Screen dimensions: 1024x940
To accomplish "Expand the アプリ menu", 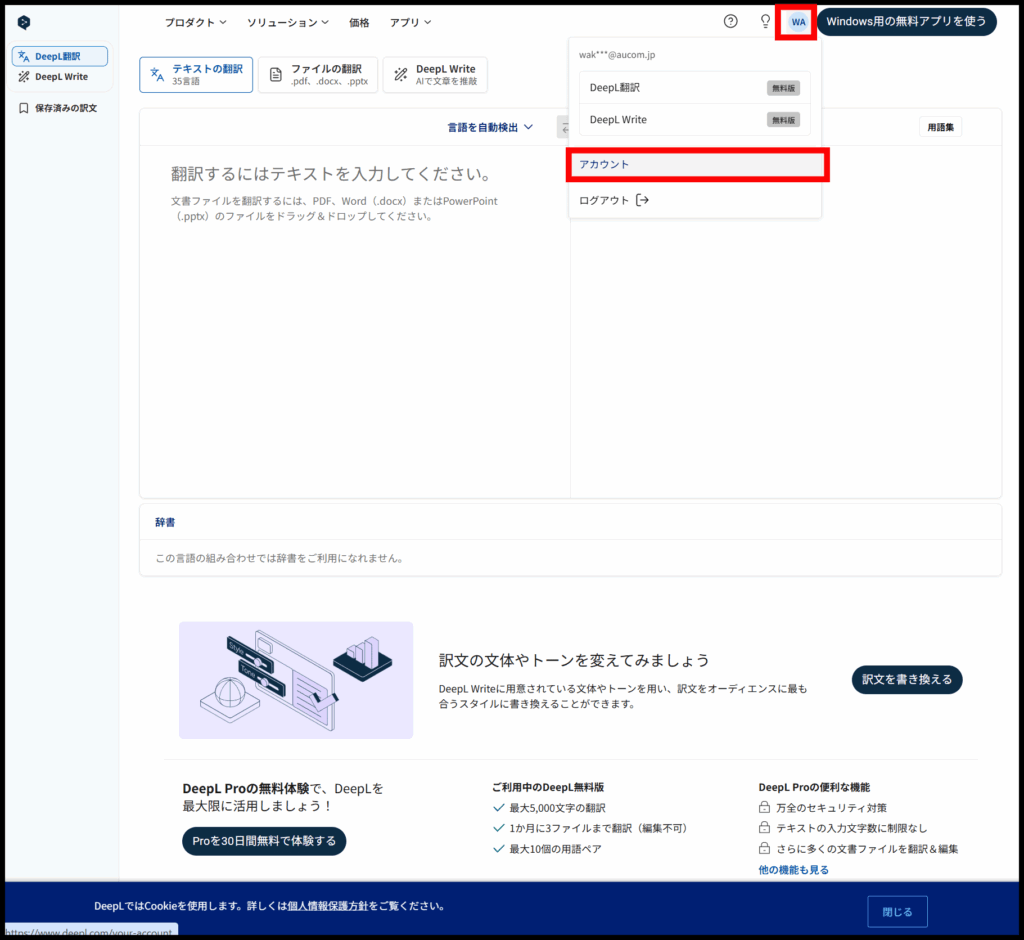I will pyautogui.click(x=410, y=22).
